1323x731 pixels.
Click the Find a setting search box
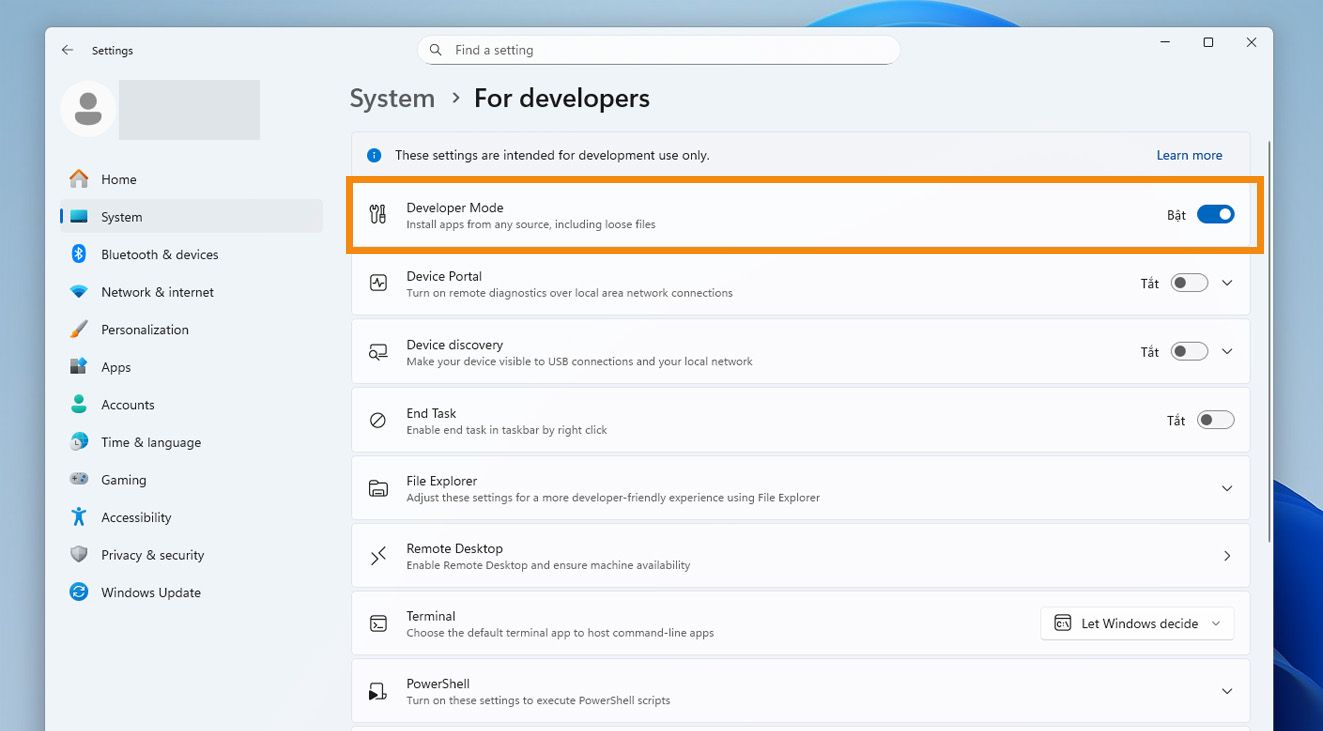pos(658,50)
